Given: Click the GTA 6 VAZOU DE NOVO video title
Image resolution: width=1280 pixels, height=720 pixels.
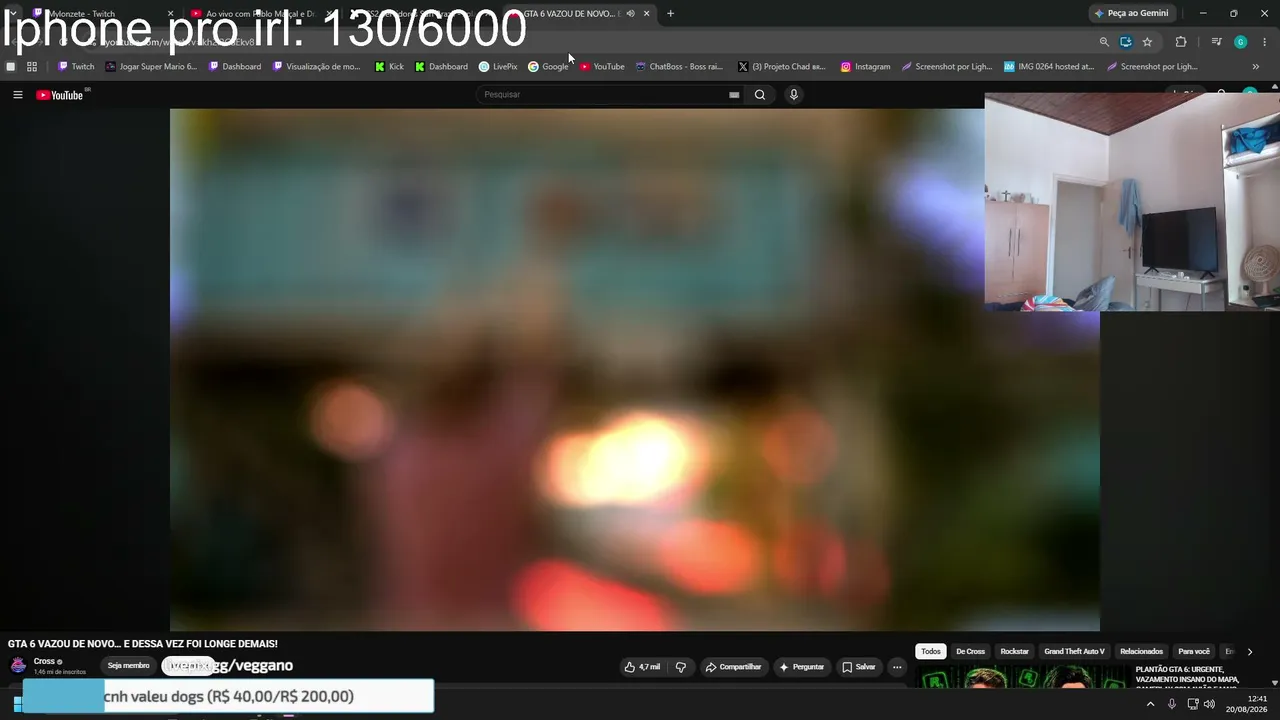Looking at the screenshot, I should click(143, 644).
